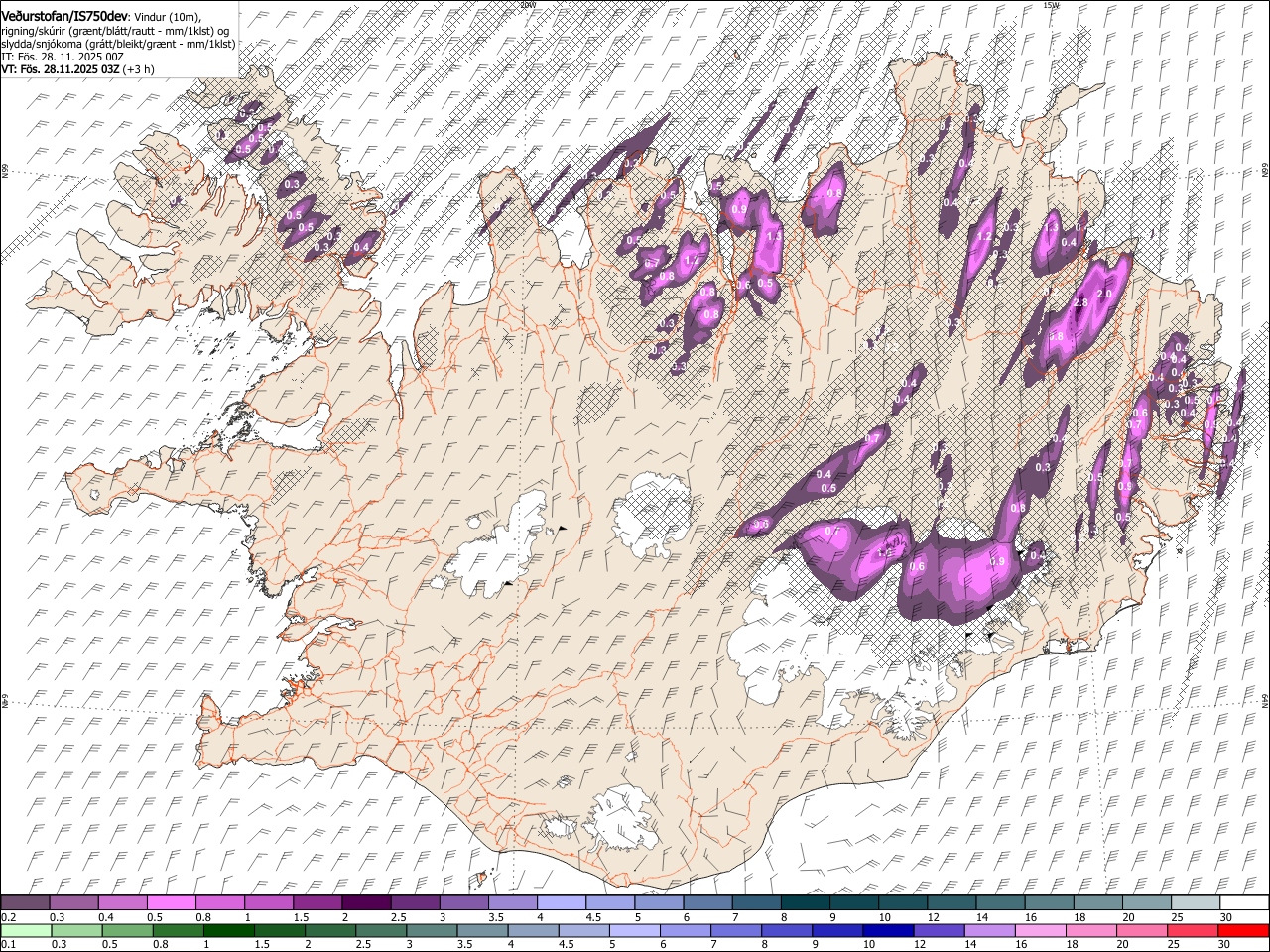This screenshot has width=1270, height=952.
Task: Click the rain legend swatch starting at 25
Action: [1193, 930]
